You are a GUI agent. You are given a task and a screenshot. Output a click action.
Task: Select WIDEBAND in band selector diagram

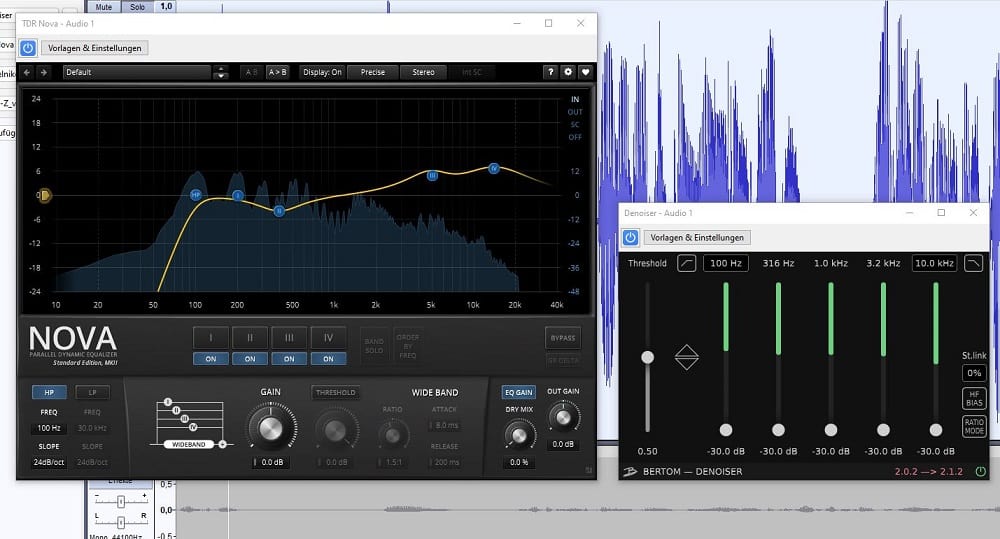click(x=189, y=444)
